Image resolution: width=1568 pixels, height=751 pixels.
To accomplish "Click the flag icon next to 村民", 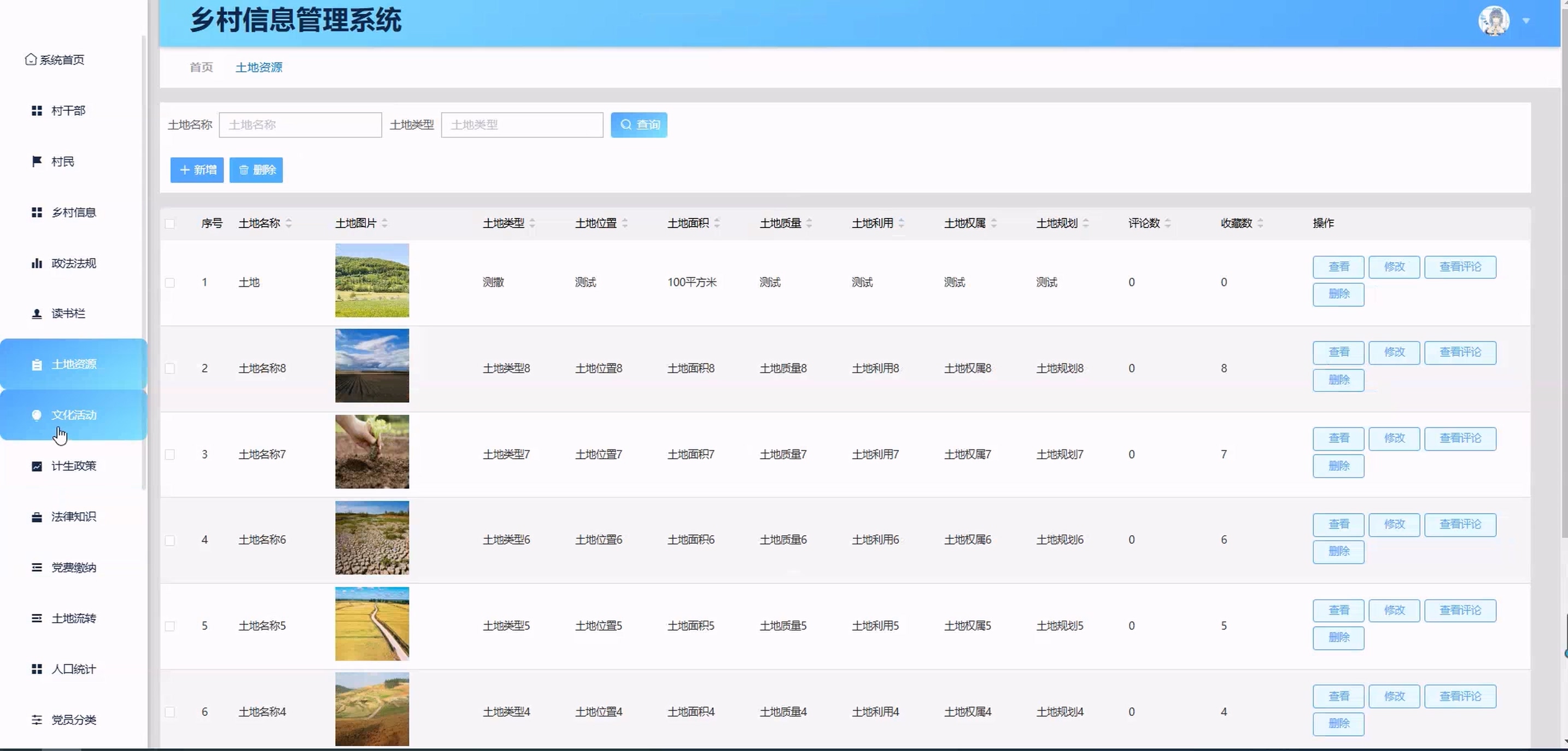I will pos(37,161).
